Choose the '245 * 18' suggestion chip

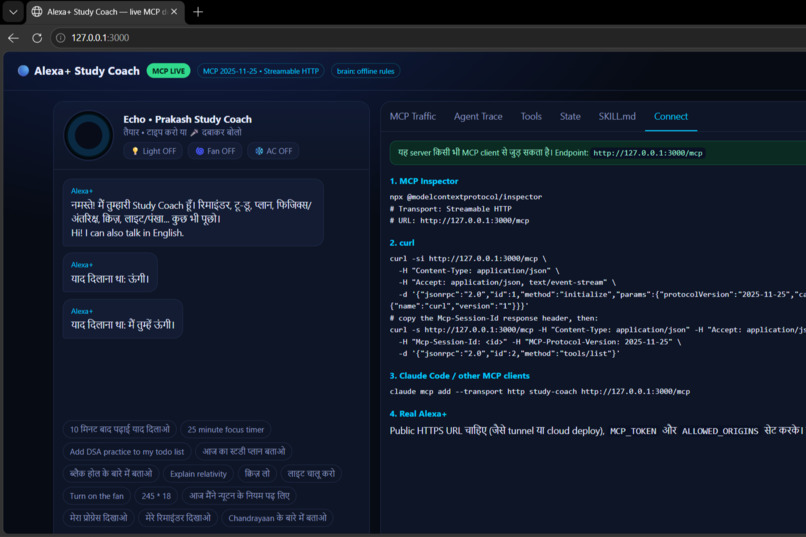[156, 496]
